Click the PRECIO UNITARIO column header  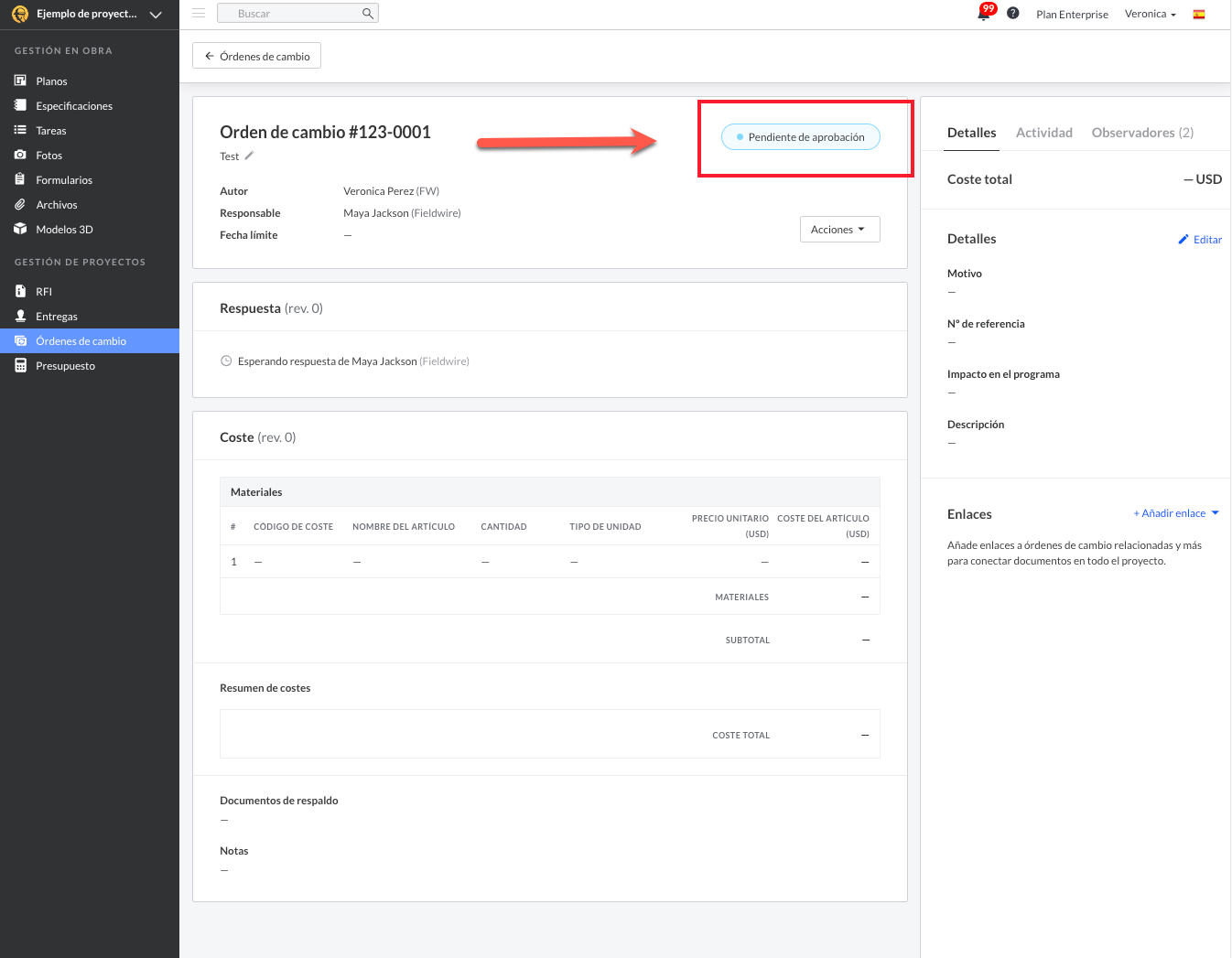point(730,526)
